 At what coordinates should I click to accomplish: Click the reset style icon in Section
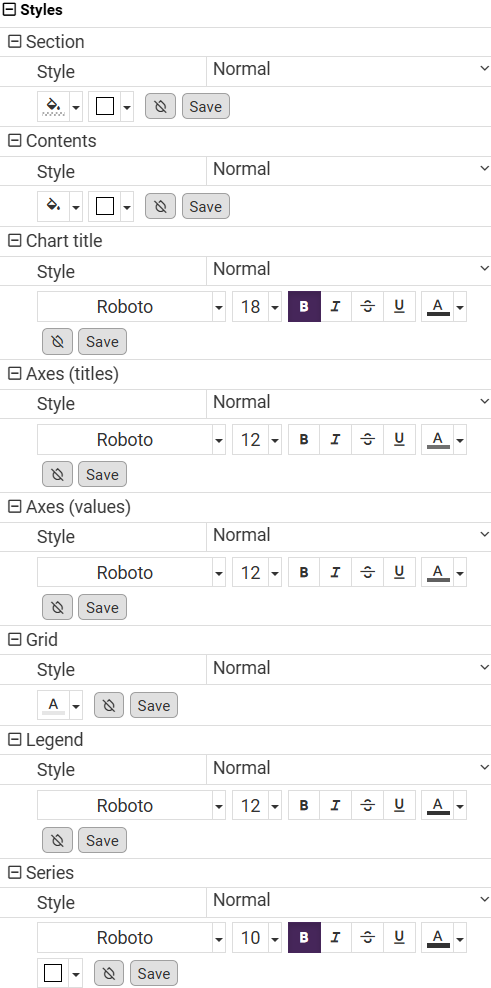click(160, 106)
